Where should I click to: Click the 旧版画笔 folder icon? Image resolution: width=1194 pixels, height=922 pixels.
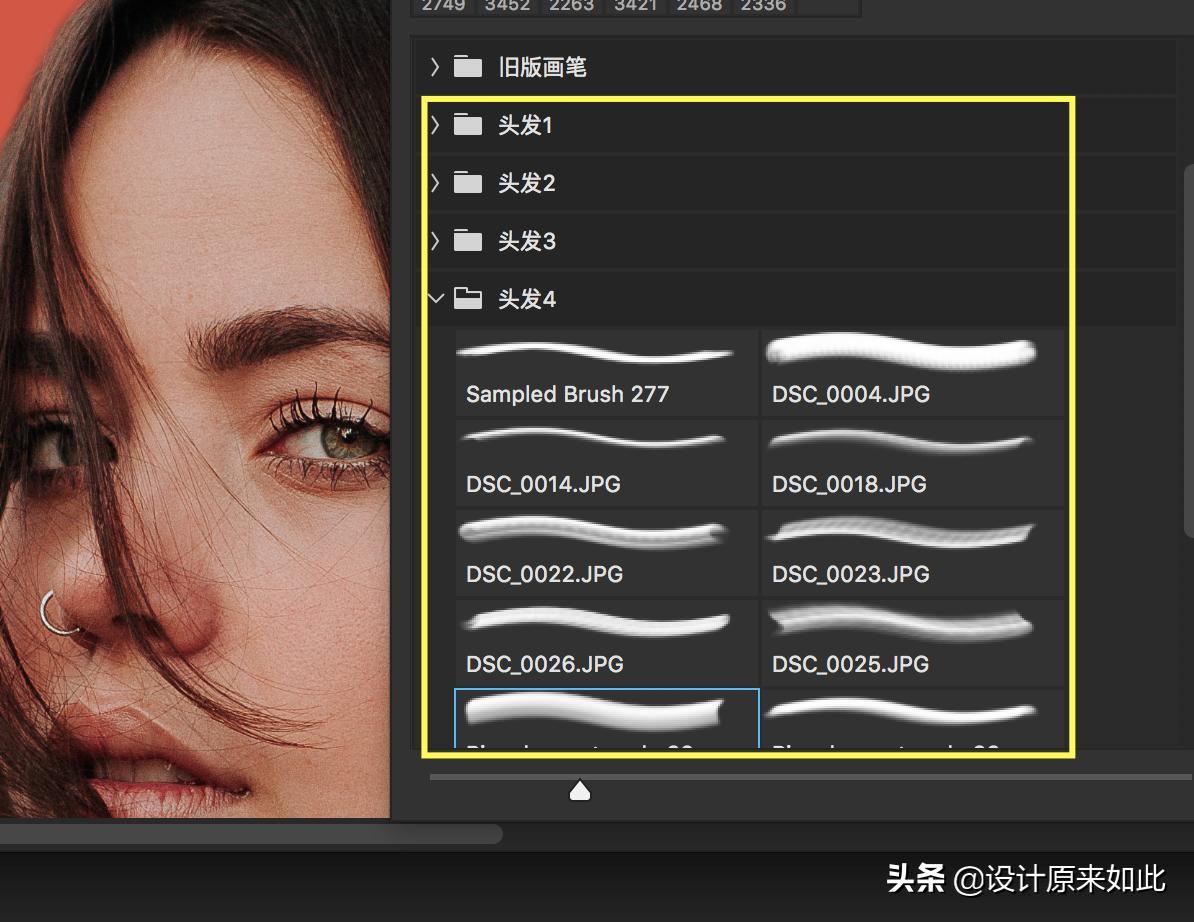coord(467,67)
